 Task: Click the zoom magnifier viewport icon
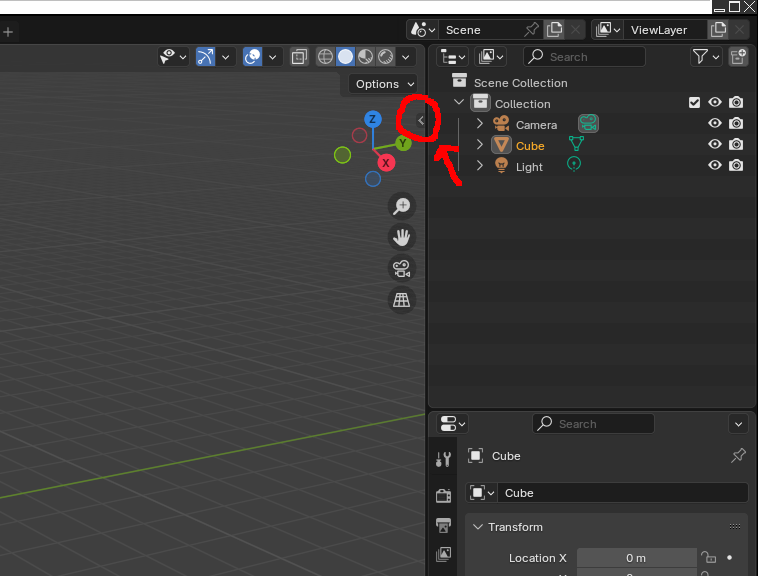click(x=402, y=206)
